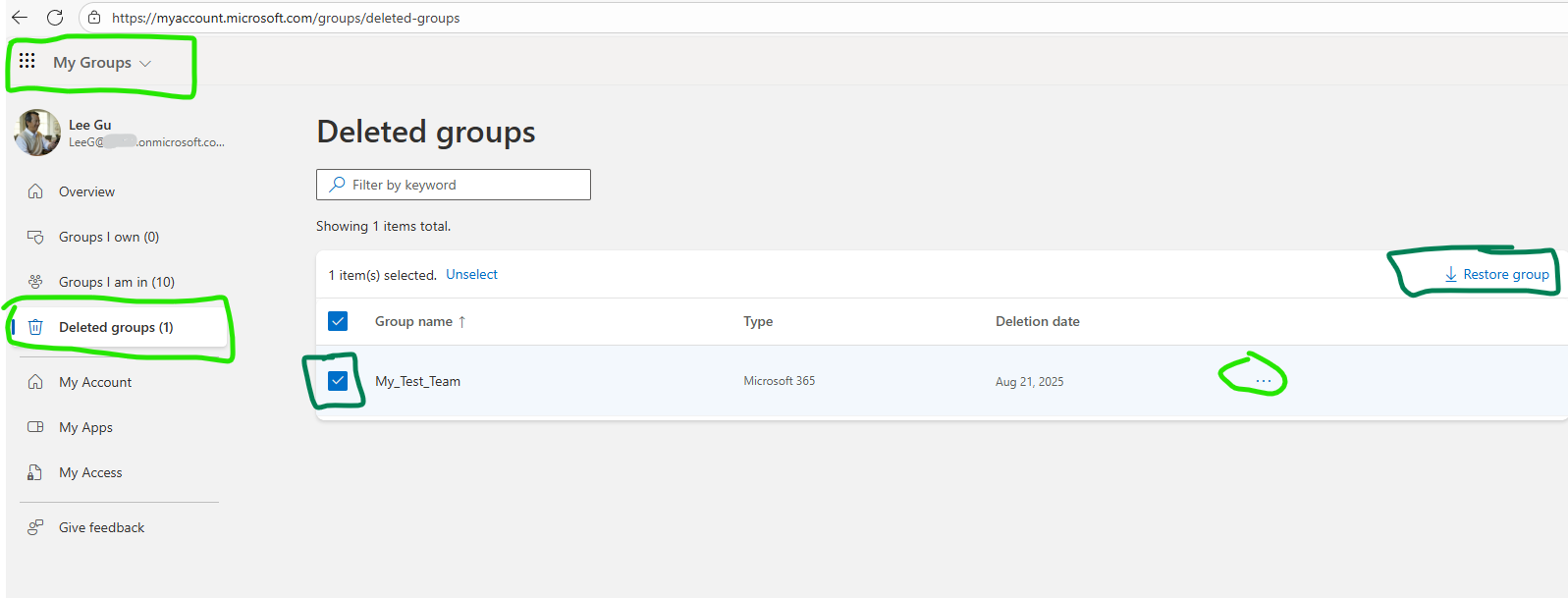Click the Deletion date column header
The width and height of the screenshot is (1568, 598).
click(x=1038, y=321)
